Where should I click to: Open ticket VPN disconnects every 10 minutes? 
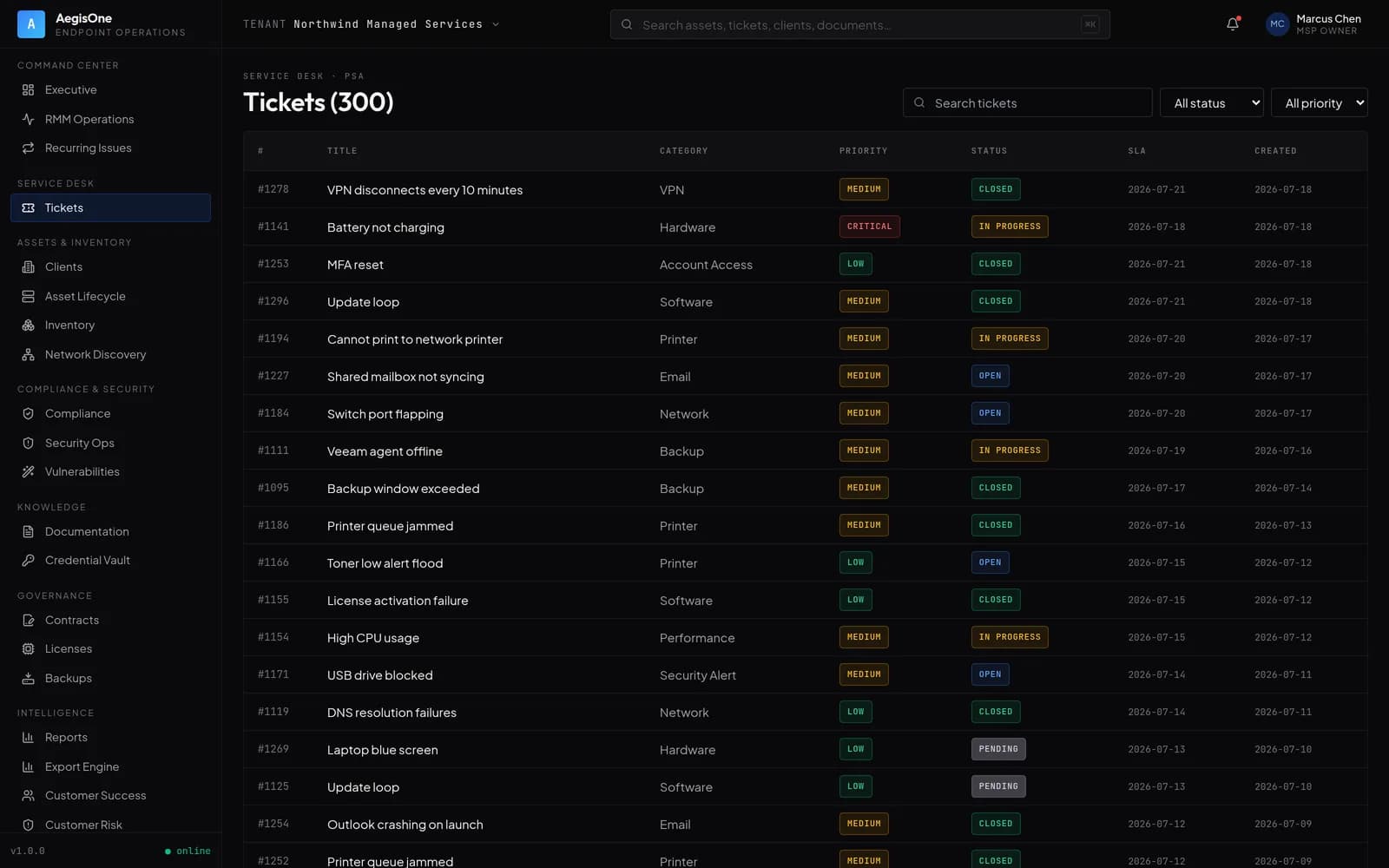(x=425, y=190)
